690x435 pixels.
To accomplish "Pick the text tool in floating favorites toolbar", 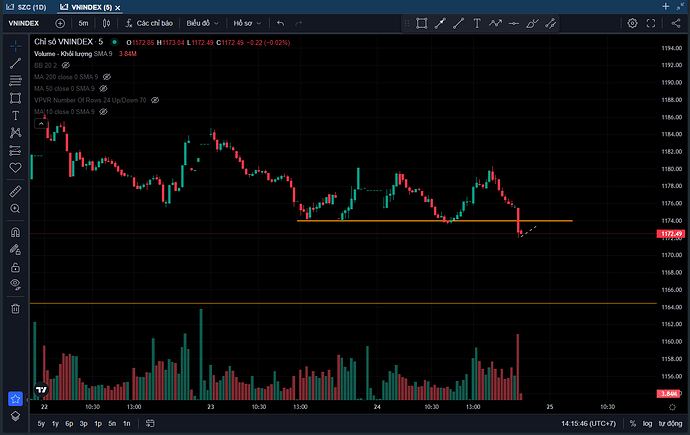I will click(477, 23).
